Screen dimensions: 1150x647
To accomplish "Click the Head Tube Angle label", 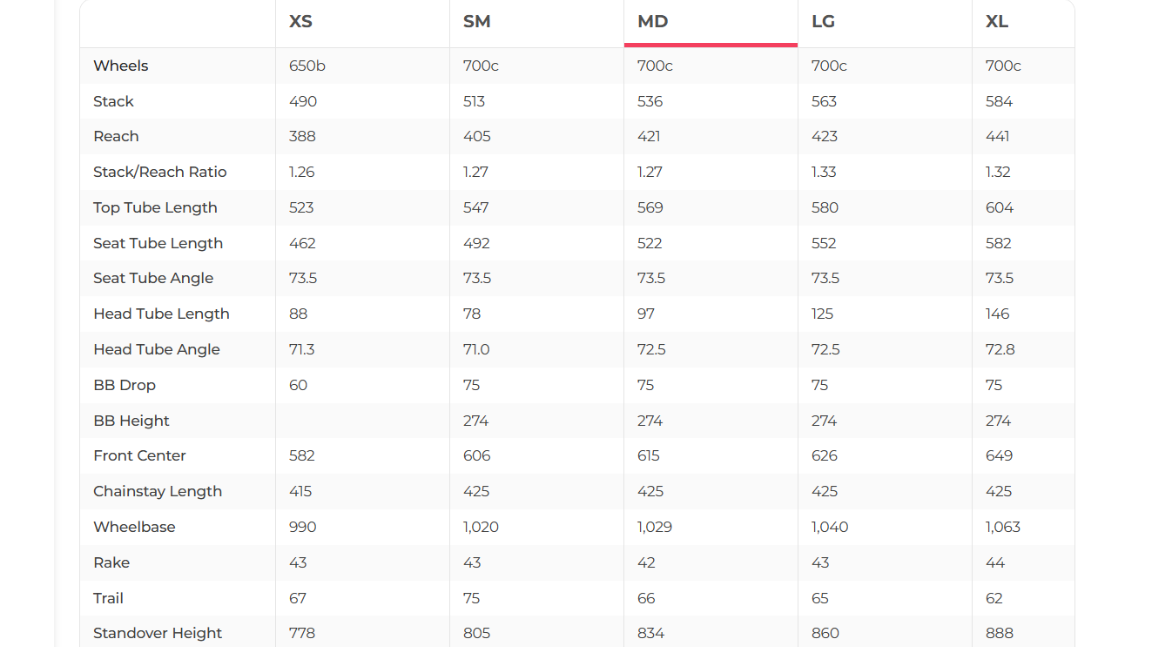I will (156, 349).
